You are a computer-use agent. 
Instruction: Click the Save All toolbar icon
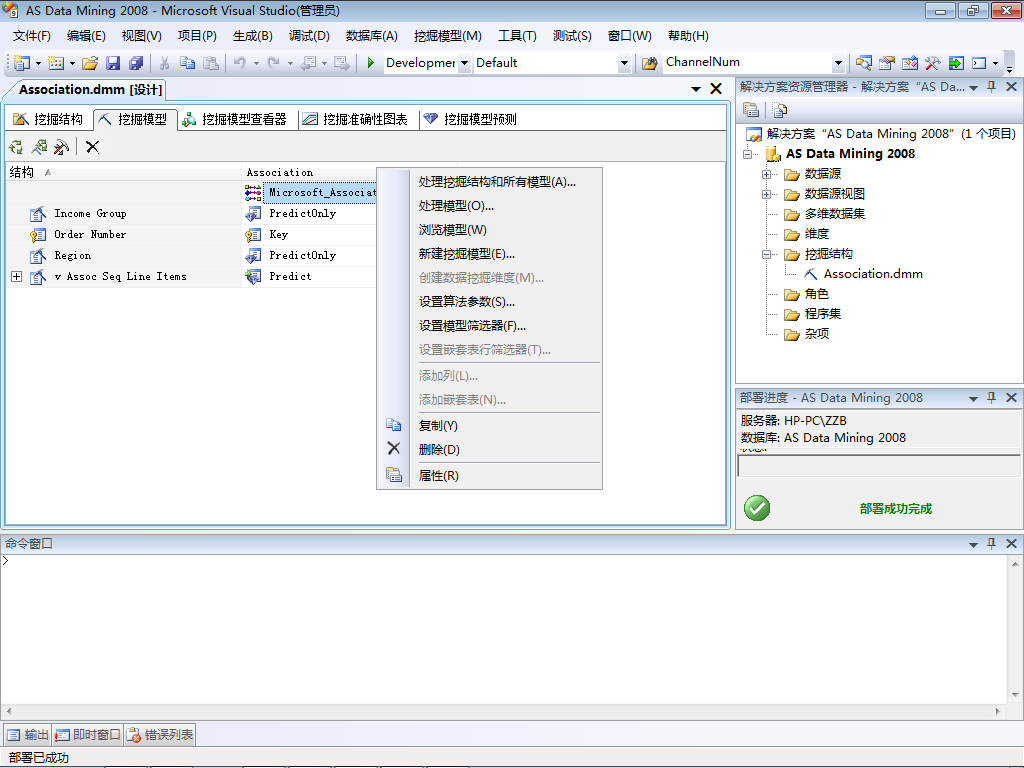pos(136,63)
